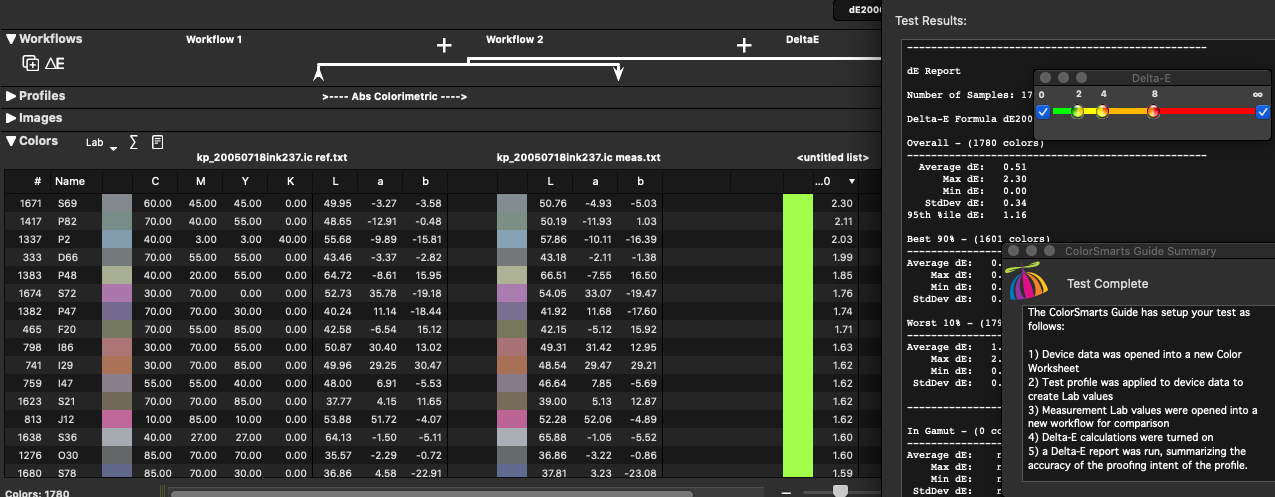The height and width of the screenshot is (497, 1275).
Task: Toggle the left checkbox at 0 in Delta-E
Action: coord(1043,112)
